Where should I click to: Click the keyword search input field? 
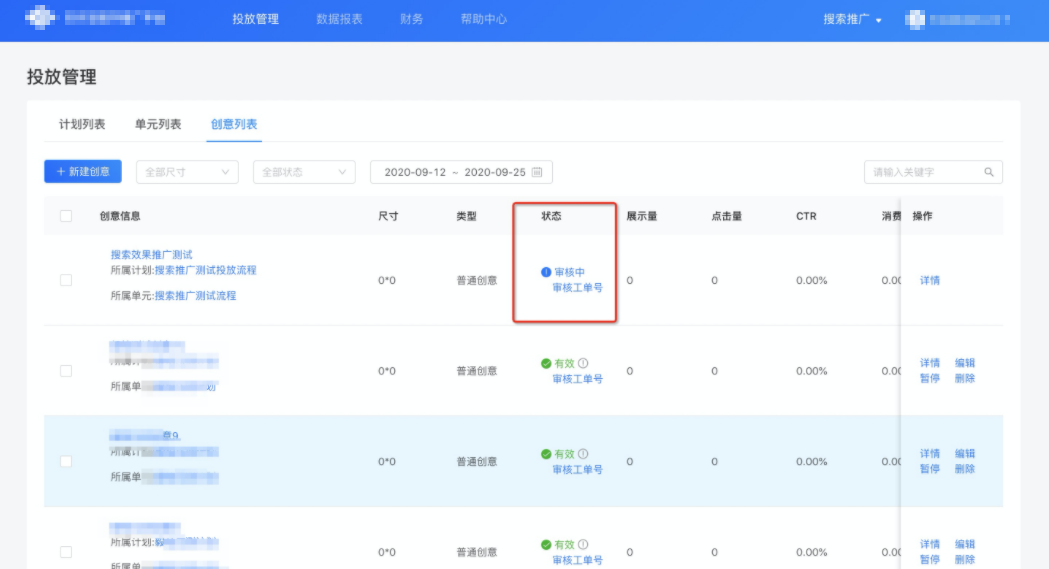933,172
